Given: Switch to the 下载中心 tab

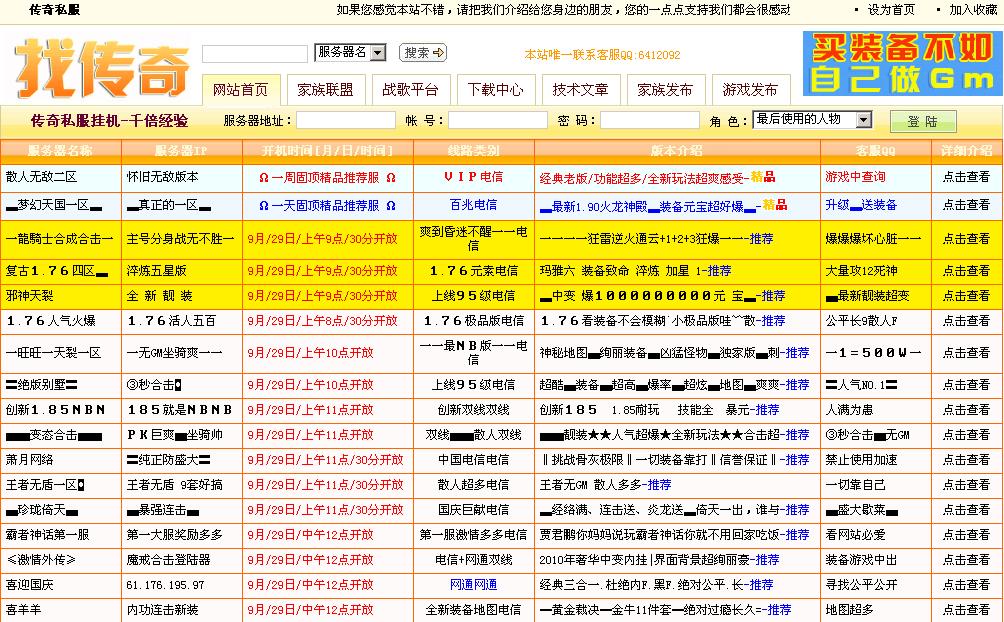Looking at the screenshot, I should 496,89.
